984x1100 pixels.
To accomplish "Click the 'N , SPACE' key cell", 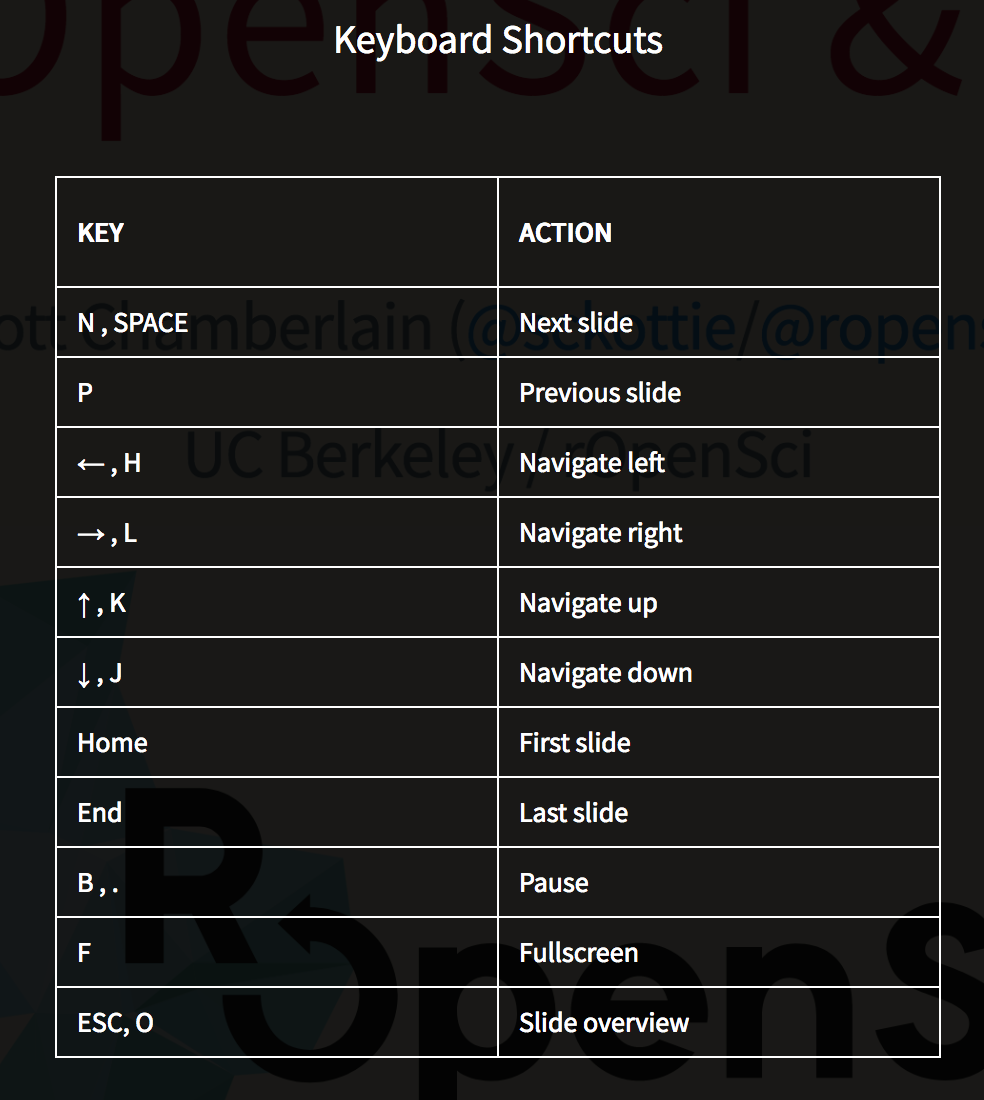I will pos(277,323).
